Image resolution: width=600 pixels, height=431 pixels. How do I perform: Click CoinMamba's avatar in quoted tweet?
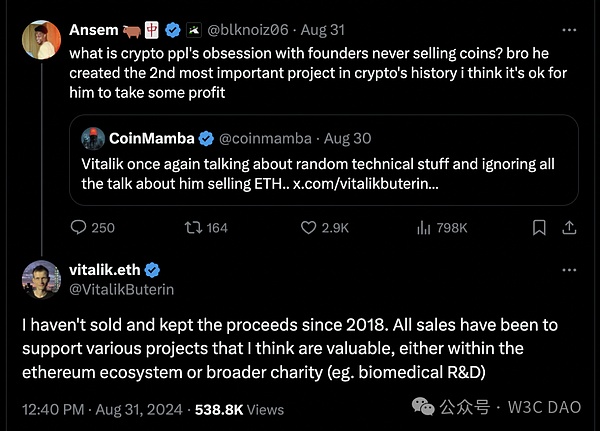point(93,137)
